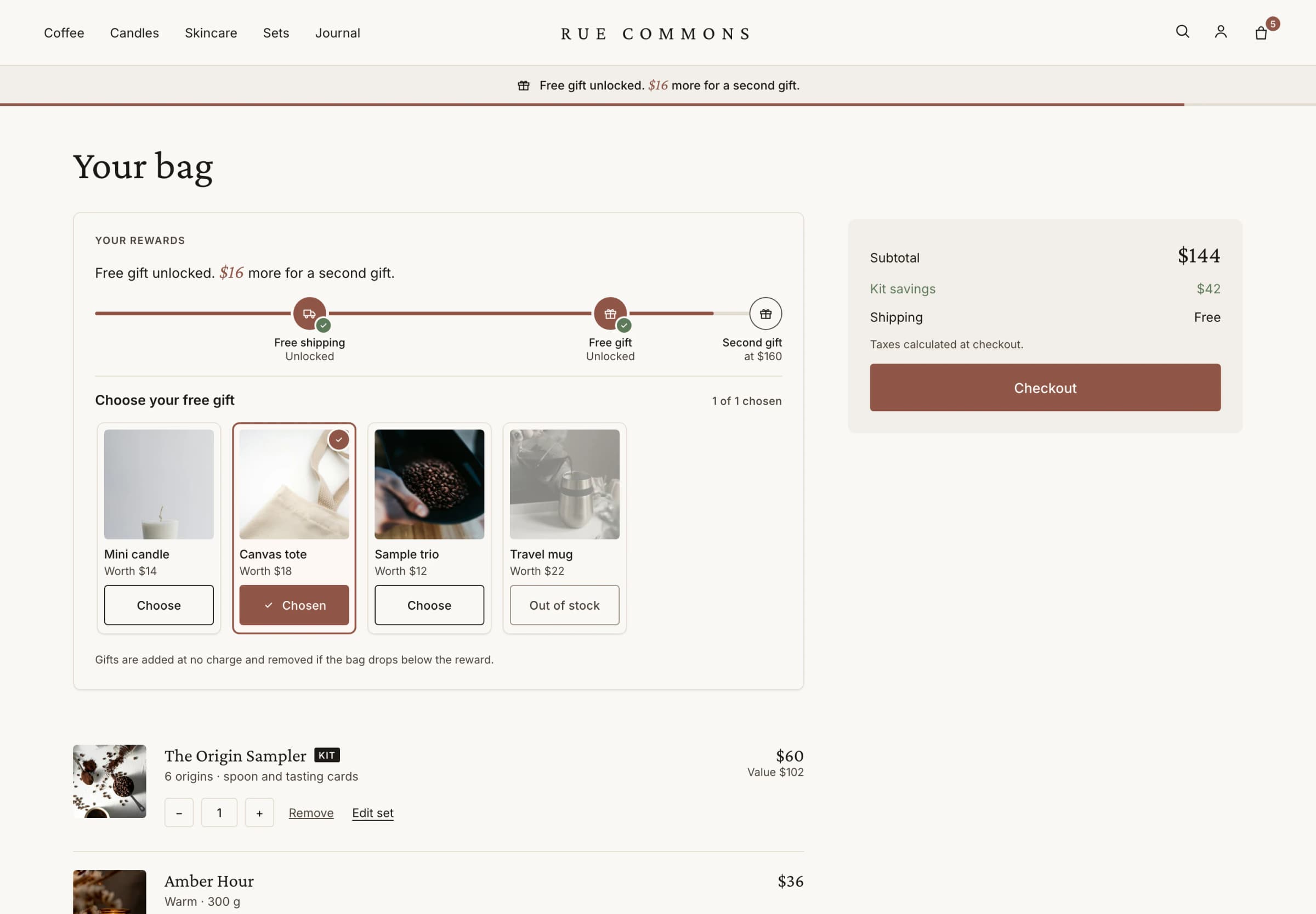The image size is (1316, 914).
Task: Open the Sample trio coffee beans image
Action: tap(429, 484)
